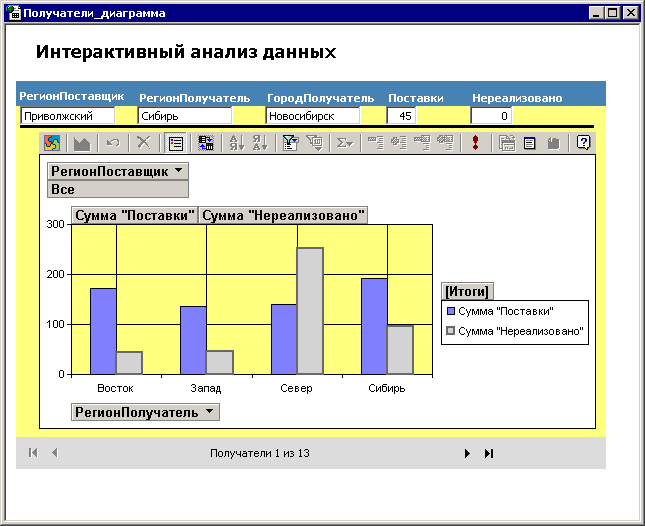Click the Нереализовано column header label

(517, 98)
